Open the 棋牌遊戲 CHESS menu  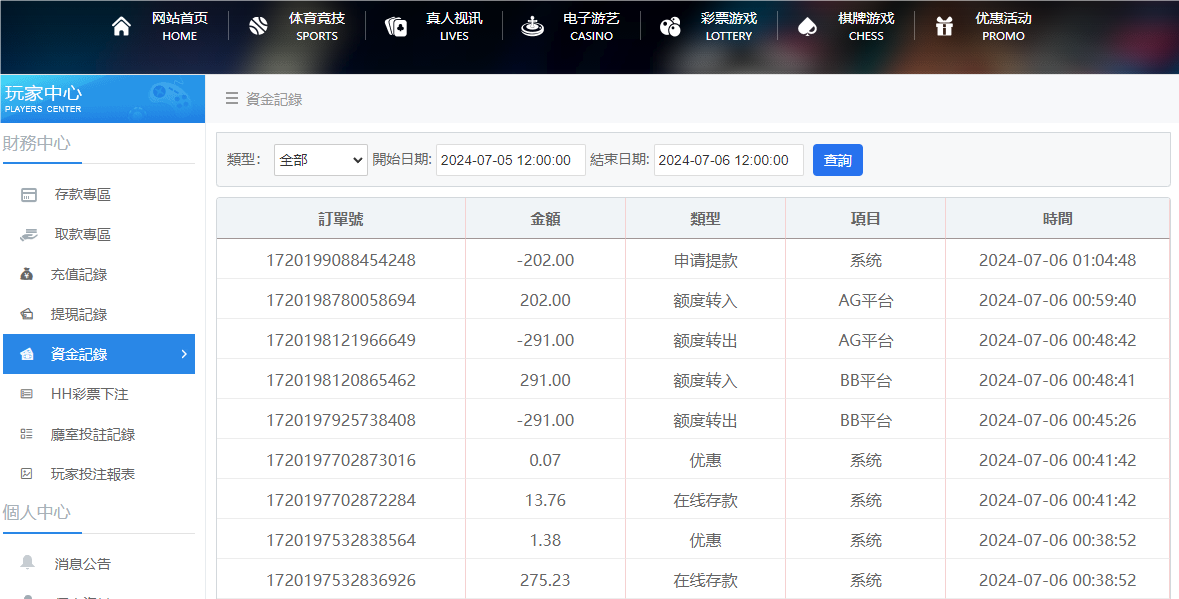coord(865,26)
